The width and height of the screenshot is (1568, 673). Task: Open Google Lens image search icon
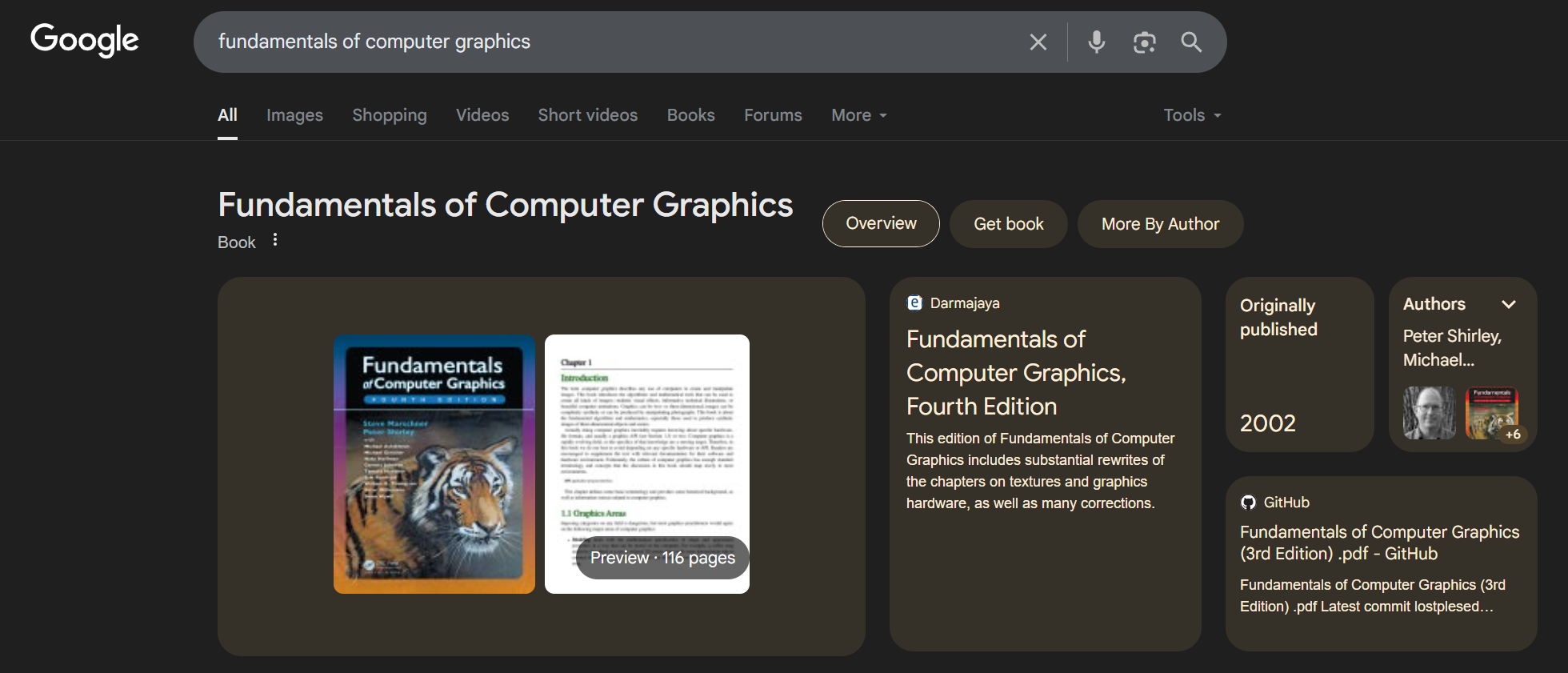click(1144, 42)
